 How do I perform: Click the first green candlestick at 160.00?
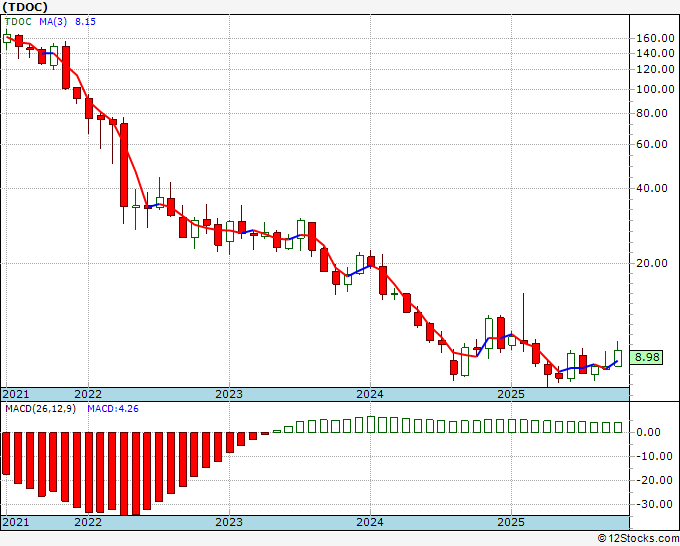7,38
